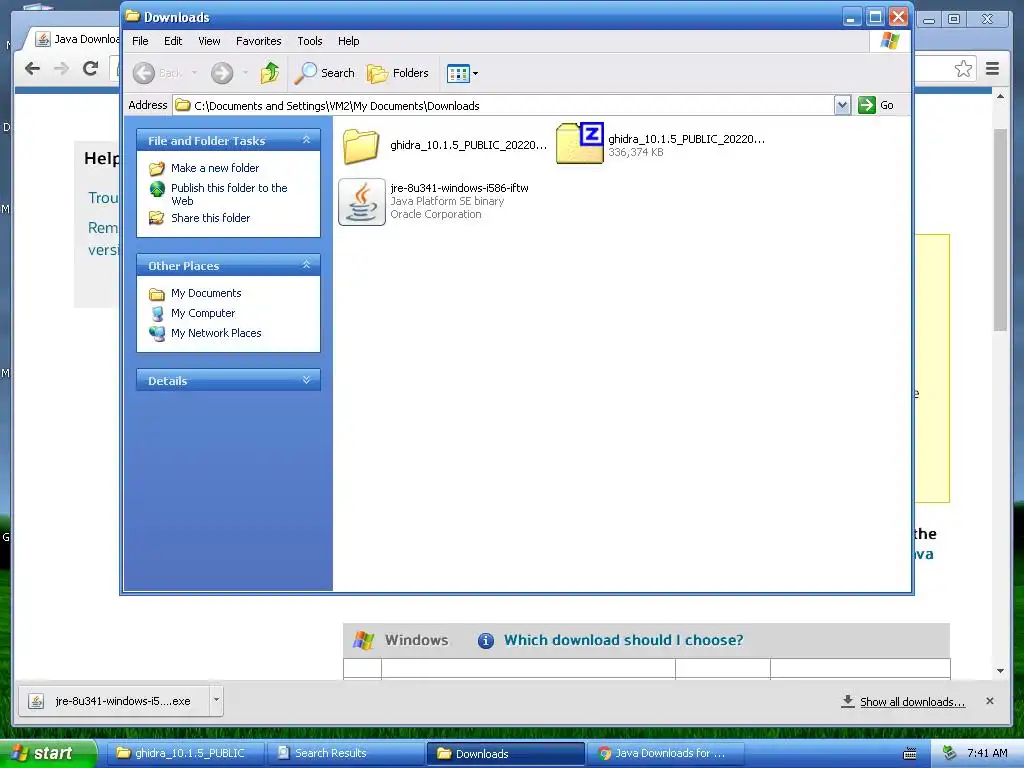Image resolution: width=1024 pixels, height=768 pixels.
Task: Open the View menu
Action: [x=209, y=40]
